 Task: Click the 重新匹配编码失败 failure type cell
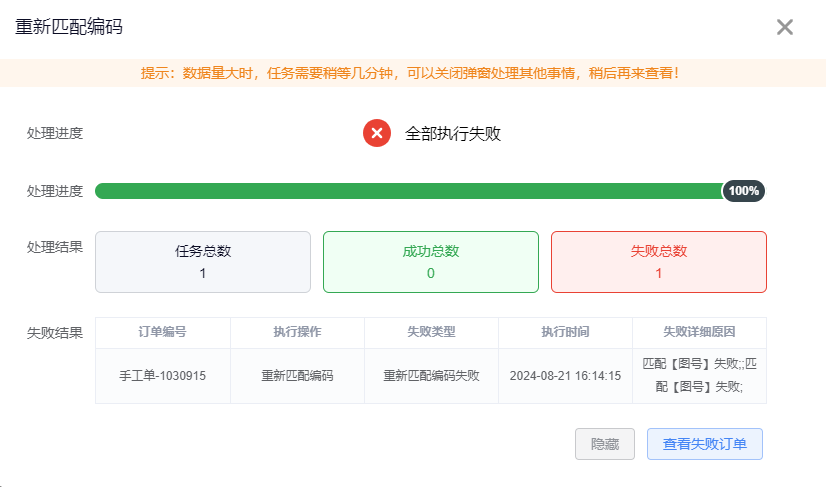point(431,376)
